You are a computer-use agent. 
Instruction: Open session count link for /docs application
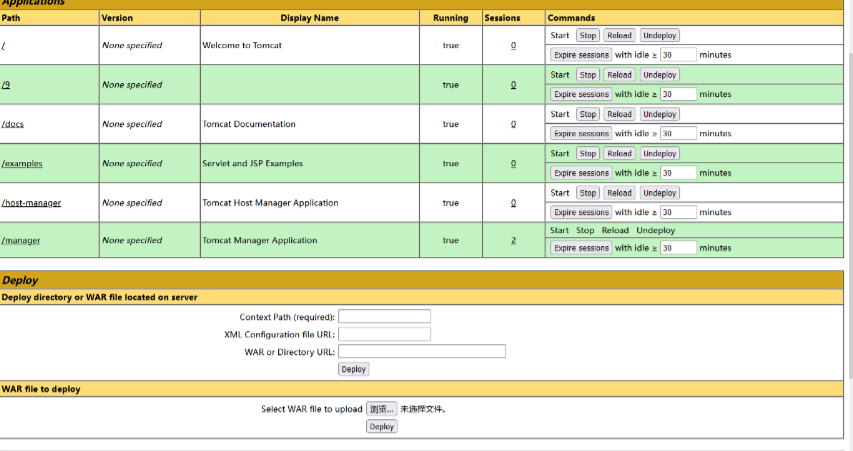[514, 124]
